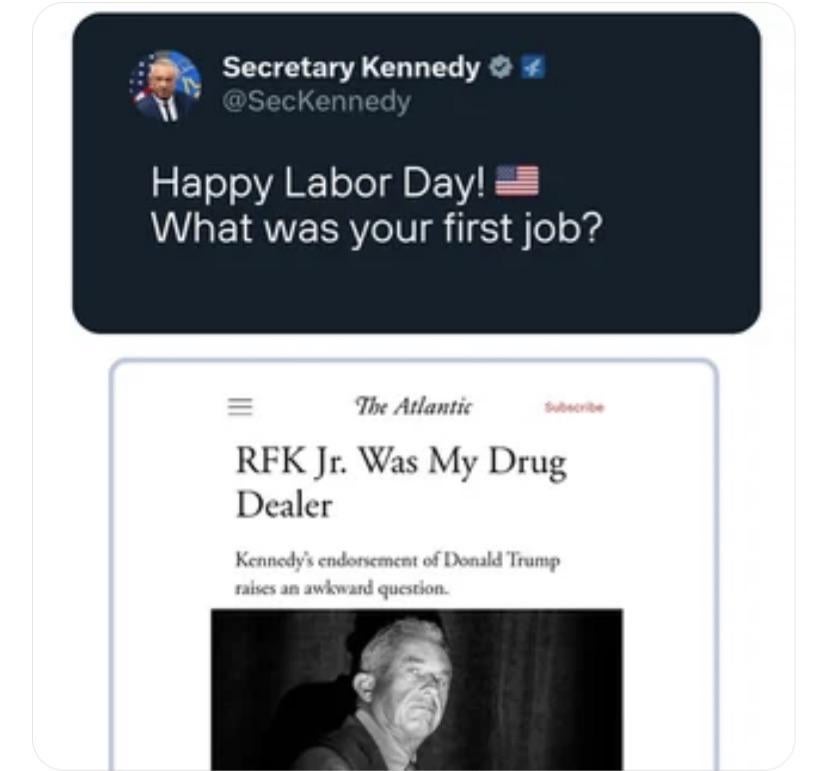Open the @SecKennedy handle
The width and height of the screenshot is (824, 771).
[x=316, y=102]
